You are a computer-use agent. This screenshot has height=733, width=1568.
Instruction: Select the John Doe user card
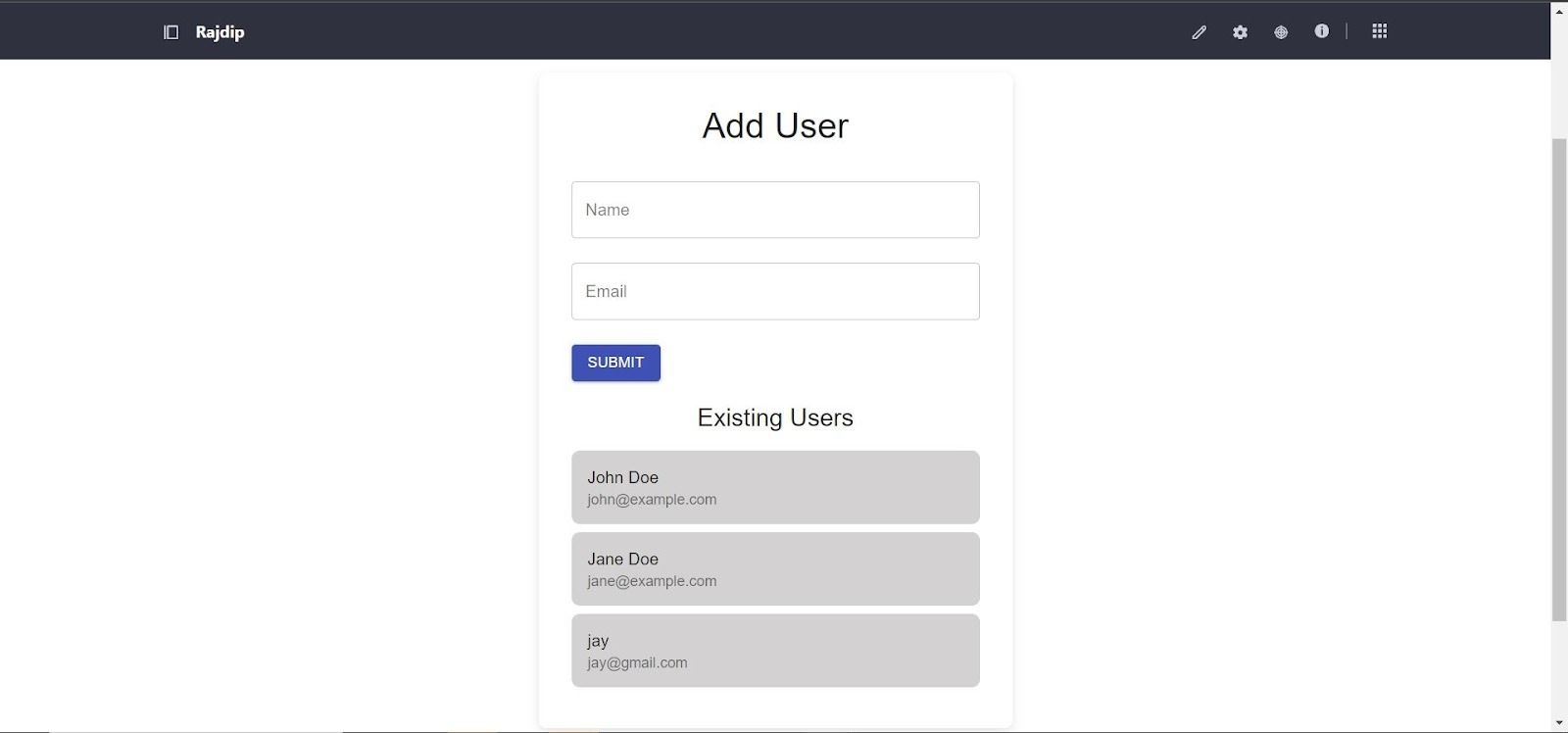775,487
